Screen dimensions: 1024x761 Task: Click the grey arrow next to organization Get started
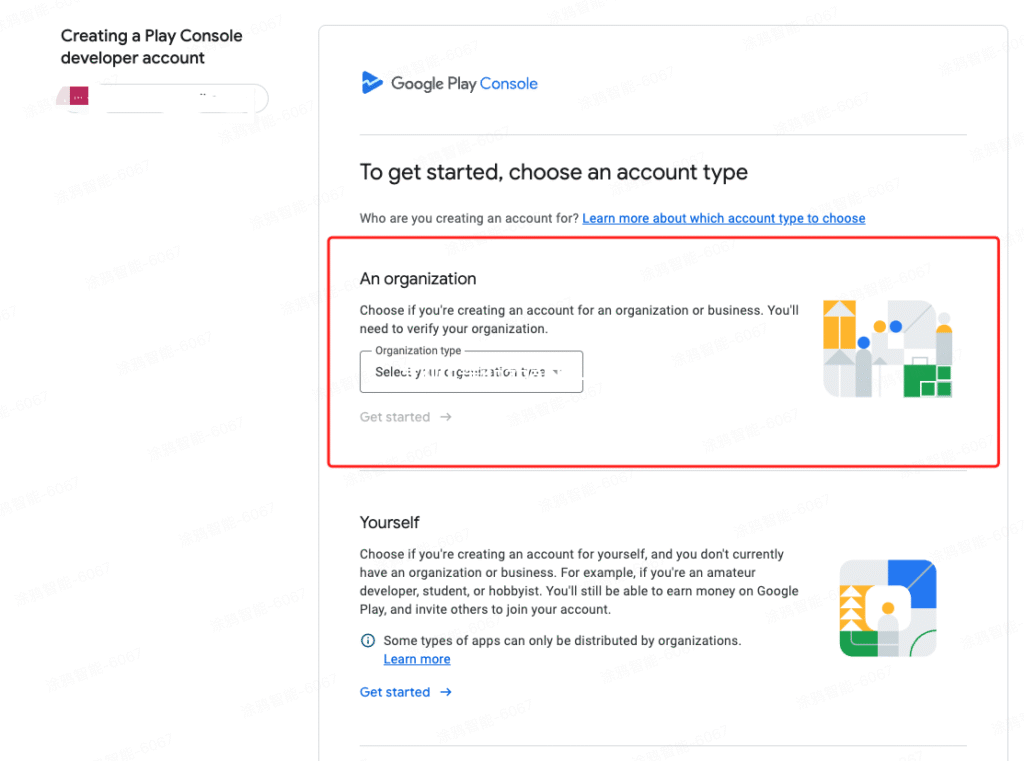446,417
